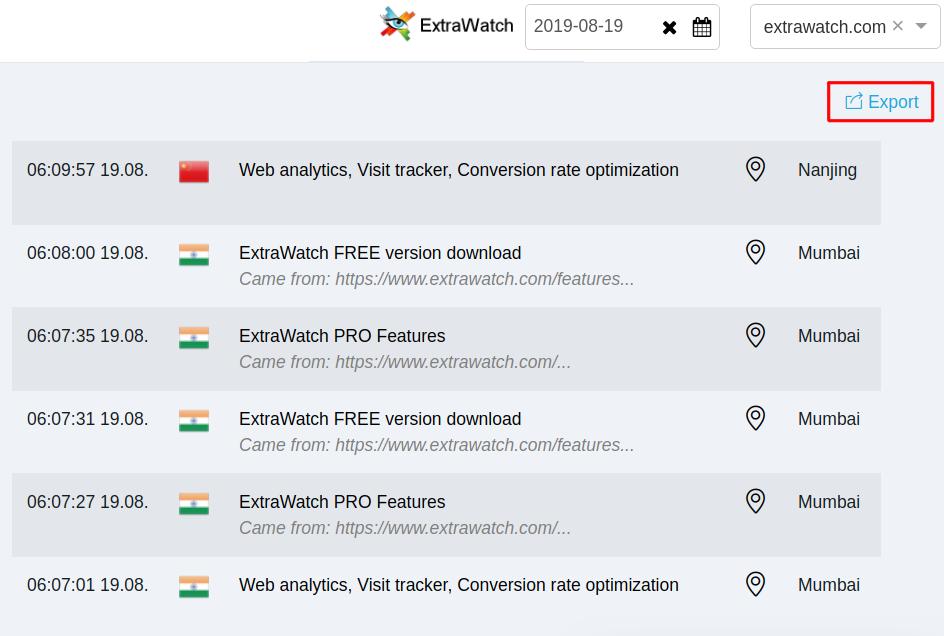The image size is (944, 636).
Task: Open Web analytics page title at 06:07:01
Action: [459, 585]
